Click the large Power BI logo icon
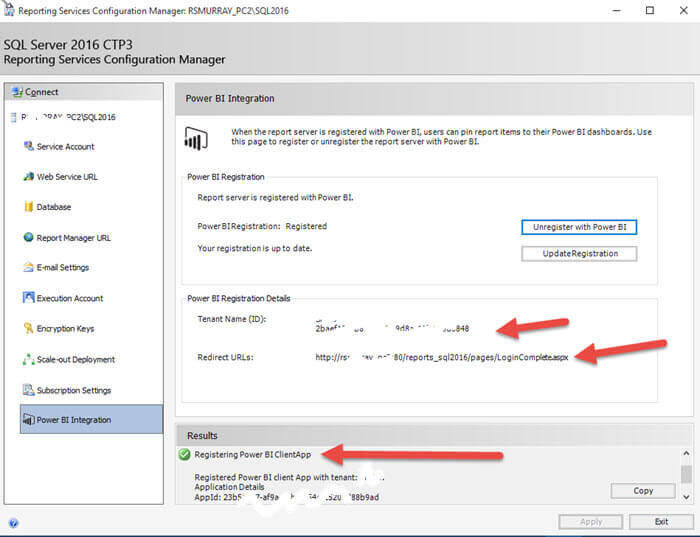Image resolution: width=700 pixels, height=537 pixels. [x=196, y=138]
